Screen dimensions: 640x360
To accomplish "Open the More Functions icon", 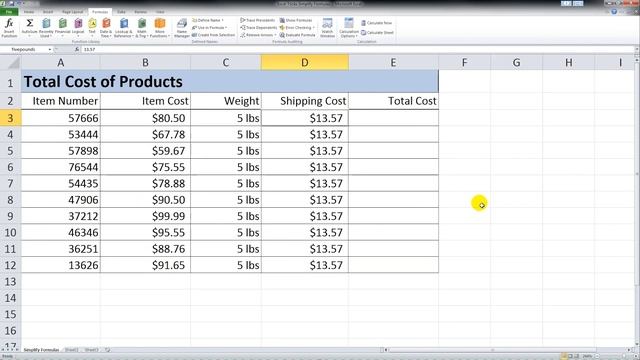I will click(160, 28).
